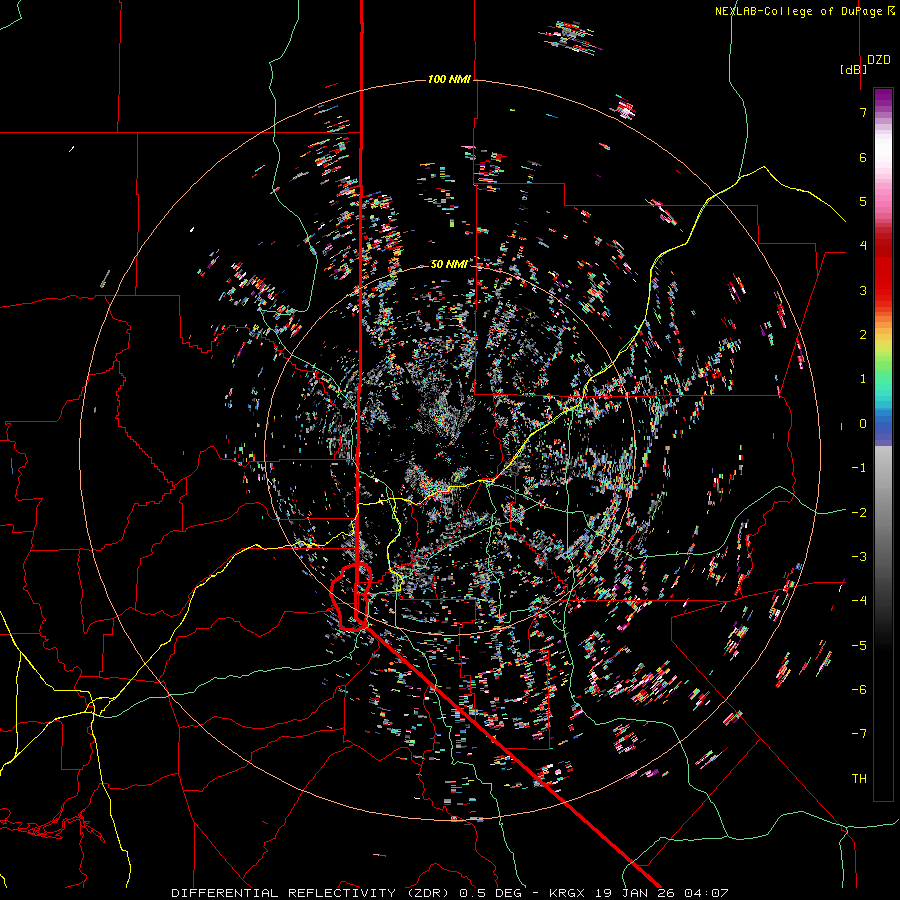The height and width of the screenshot is (900, 900).
Task: Click the -2 value on the color scale
Action: (x=859, y=513)
